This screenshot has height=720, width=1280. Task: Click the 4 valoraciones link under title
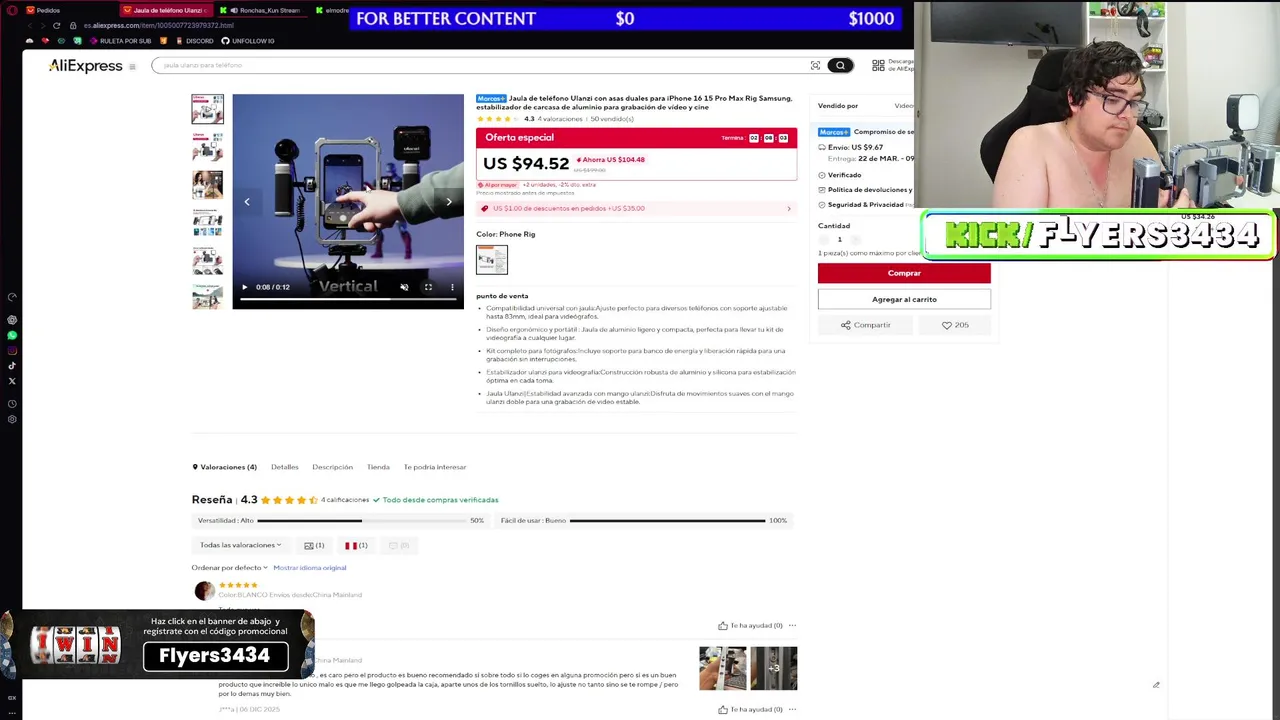point(560,119)
